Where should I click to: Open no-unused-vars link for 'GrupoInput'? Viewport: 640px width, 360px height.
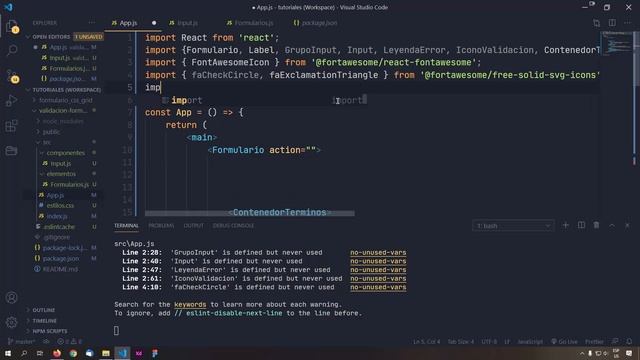(x=378, y=253)
